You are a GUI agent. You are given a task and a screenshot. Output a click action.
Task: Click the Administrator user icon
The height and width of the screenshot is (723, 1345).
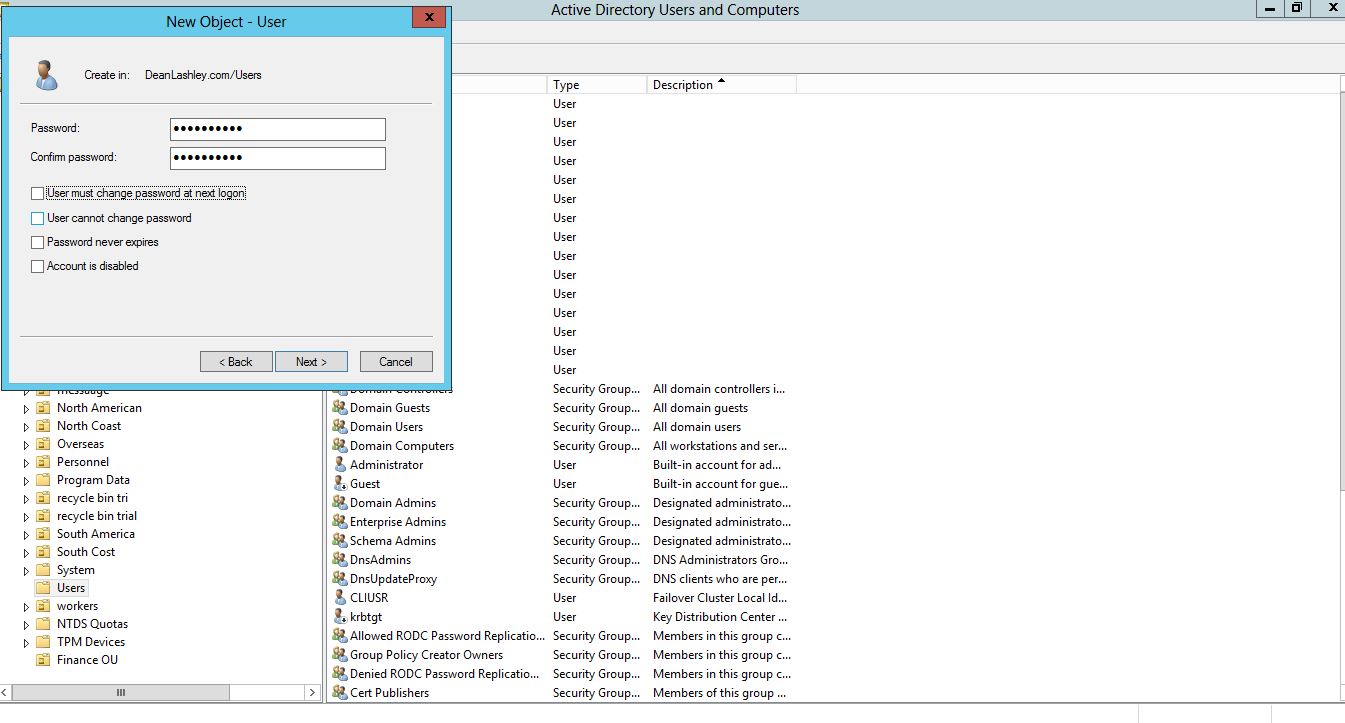pos(340,465)
